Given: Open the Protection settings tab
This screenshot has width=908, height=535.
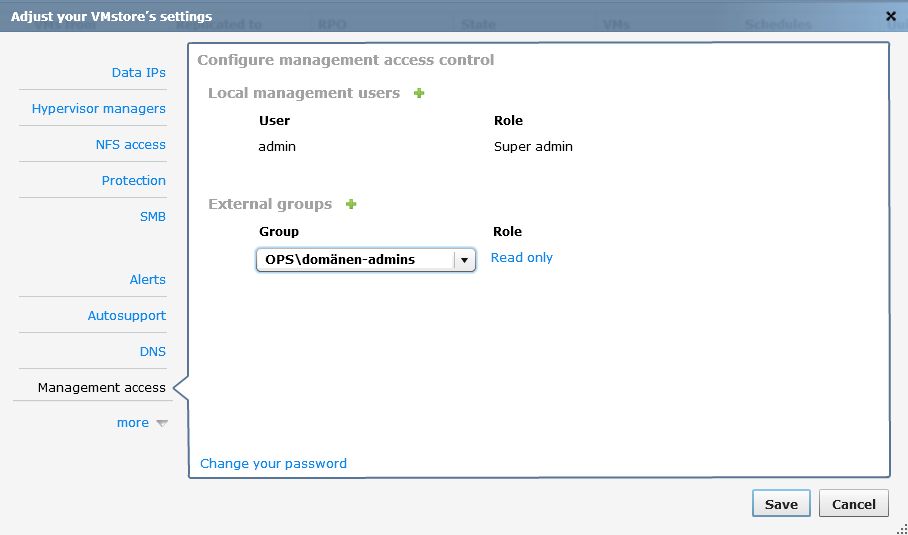Looking at the screenshot, I should [x=133, y=181].
